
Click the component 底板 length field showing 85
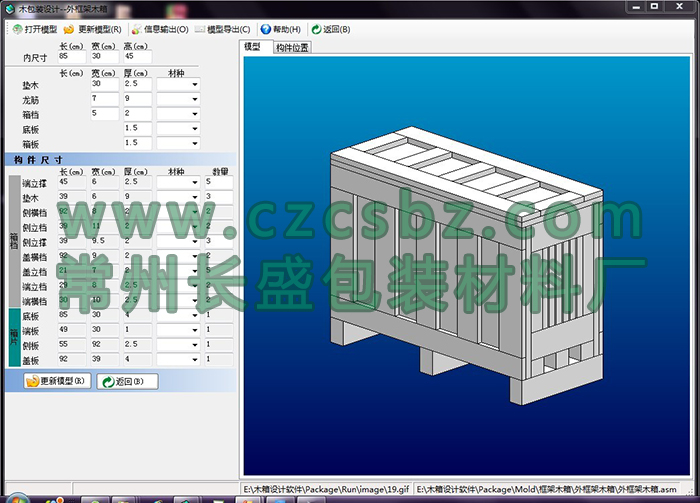pos(72,315)
